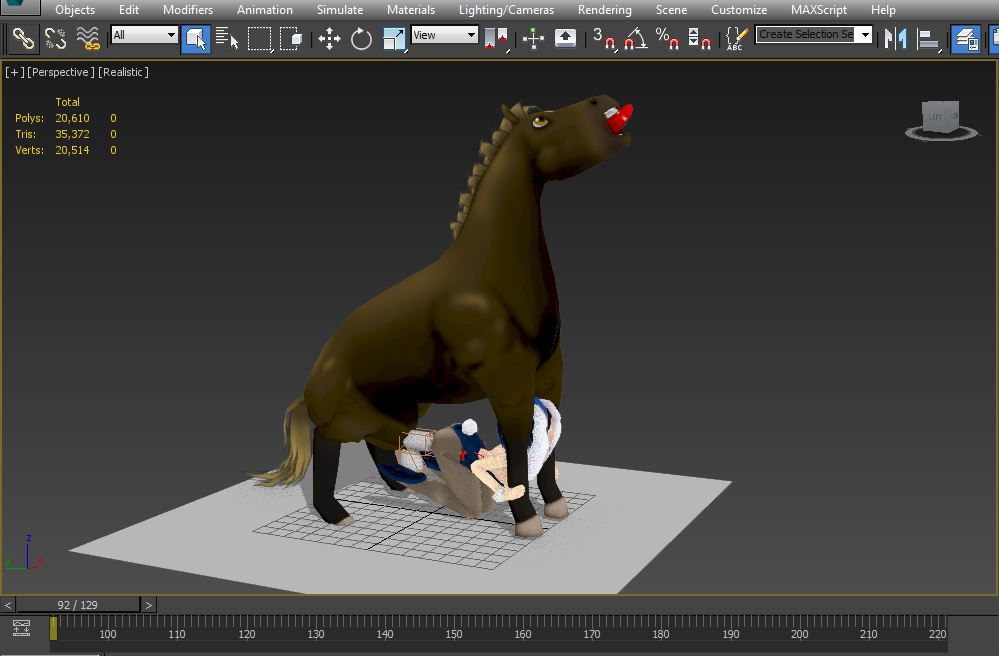Image resolution: width=999 pixels, height=656 pixels.
Task: Pick the Select and Uniform Scale tool
Action: [x=394, y=39]
